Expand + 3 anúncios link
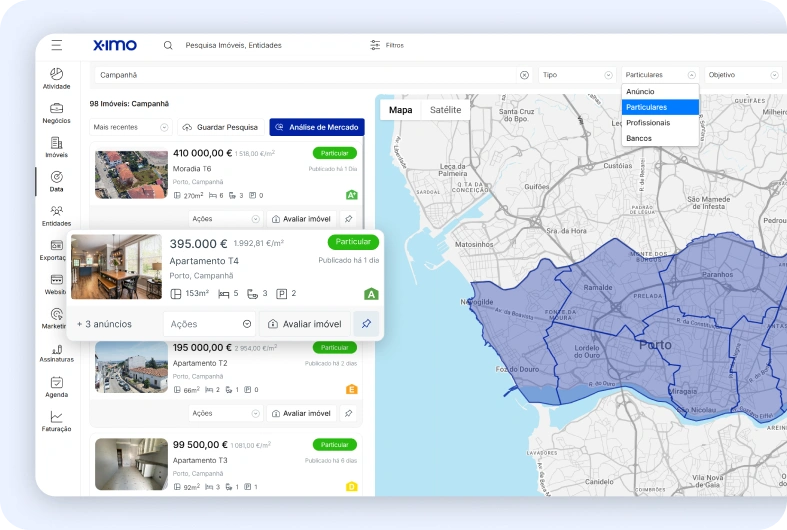787x530 pixels. pos(104,324)
